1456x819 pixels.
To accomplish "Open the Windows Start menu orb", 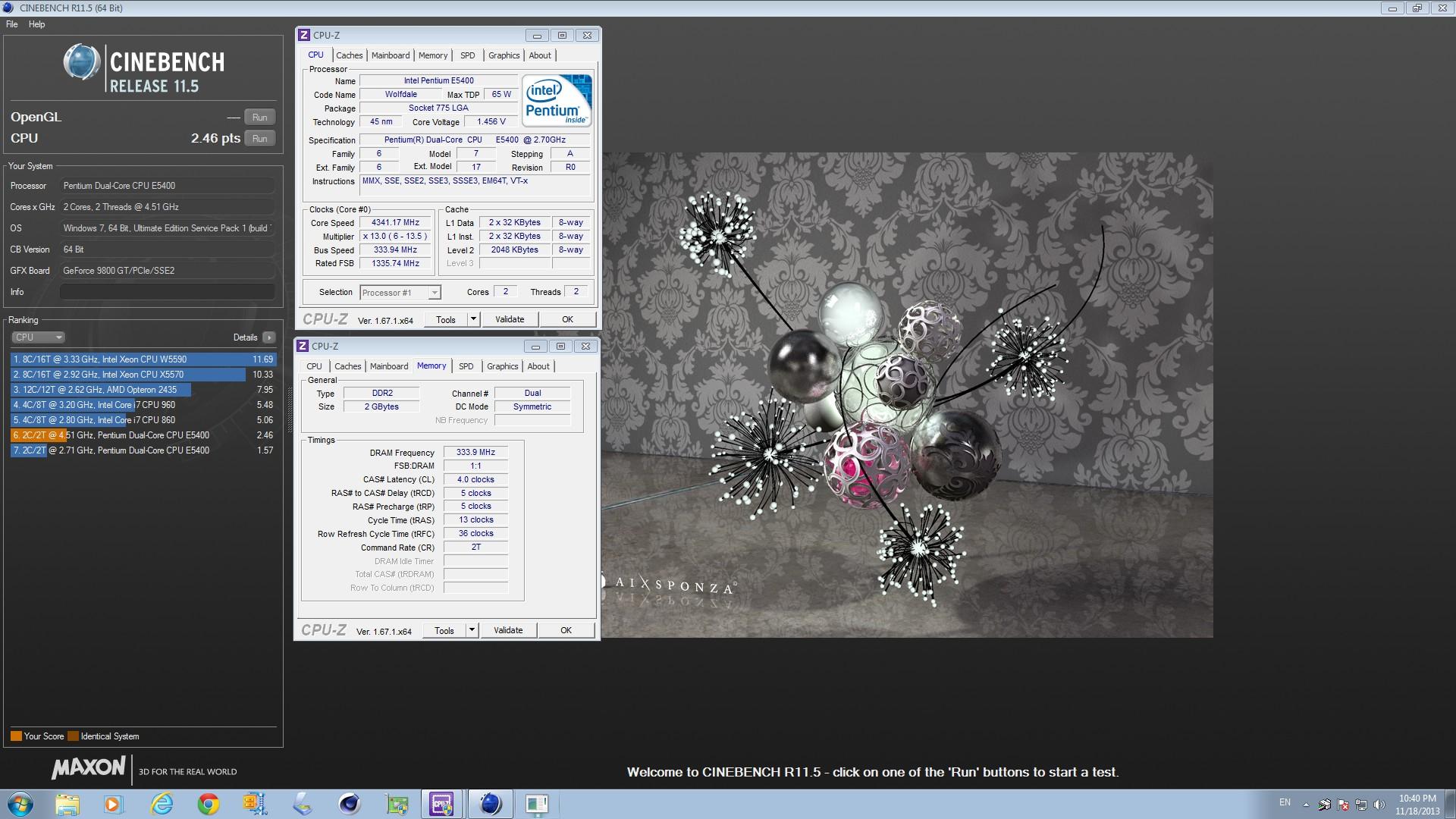I will 20,804.
